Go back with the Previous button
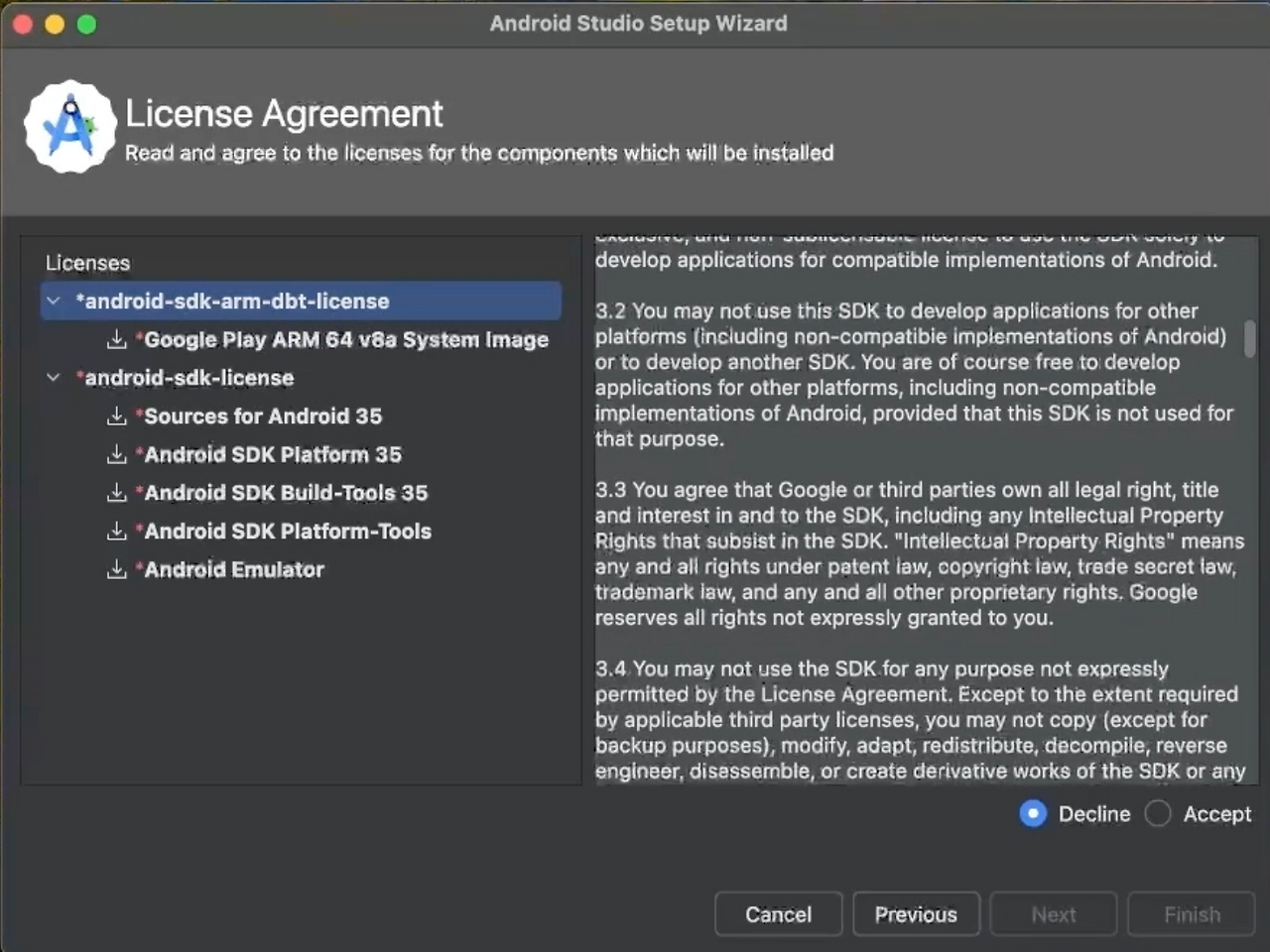Screen dimensions: 1270x952 [x=916, y=914]
